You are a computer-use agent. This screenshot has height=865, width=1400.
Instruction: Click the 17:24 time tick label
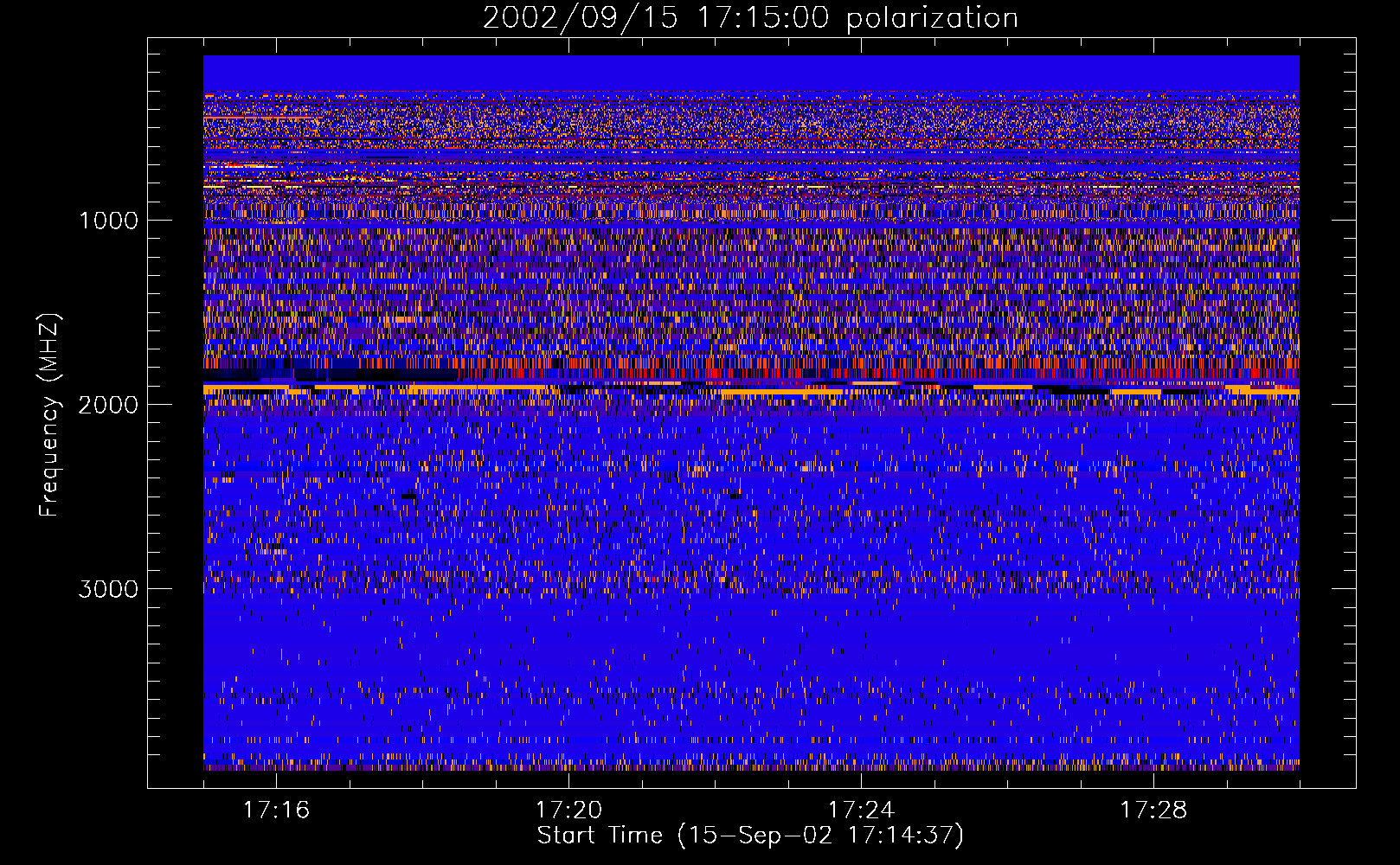coord(861,811)
